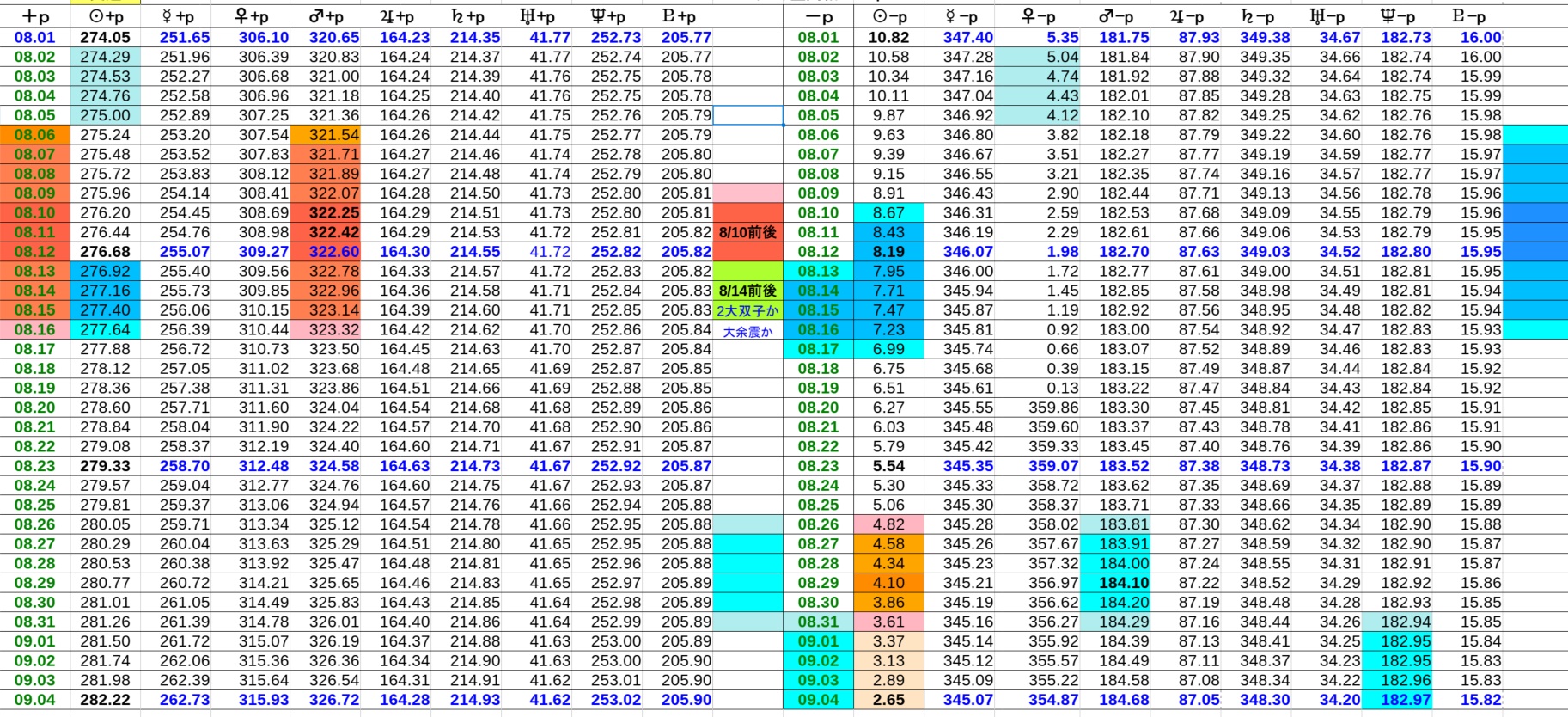The height and width of the screenshot is (717, 1568).
Task: Select the Mars +p column header
Action: point(326,16)
